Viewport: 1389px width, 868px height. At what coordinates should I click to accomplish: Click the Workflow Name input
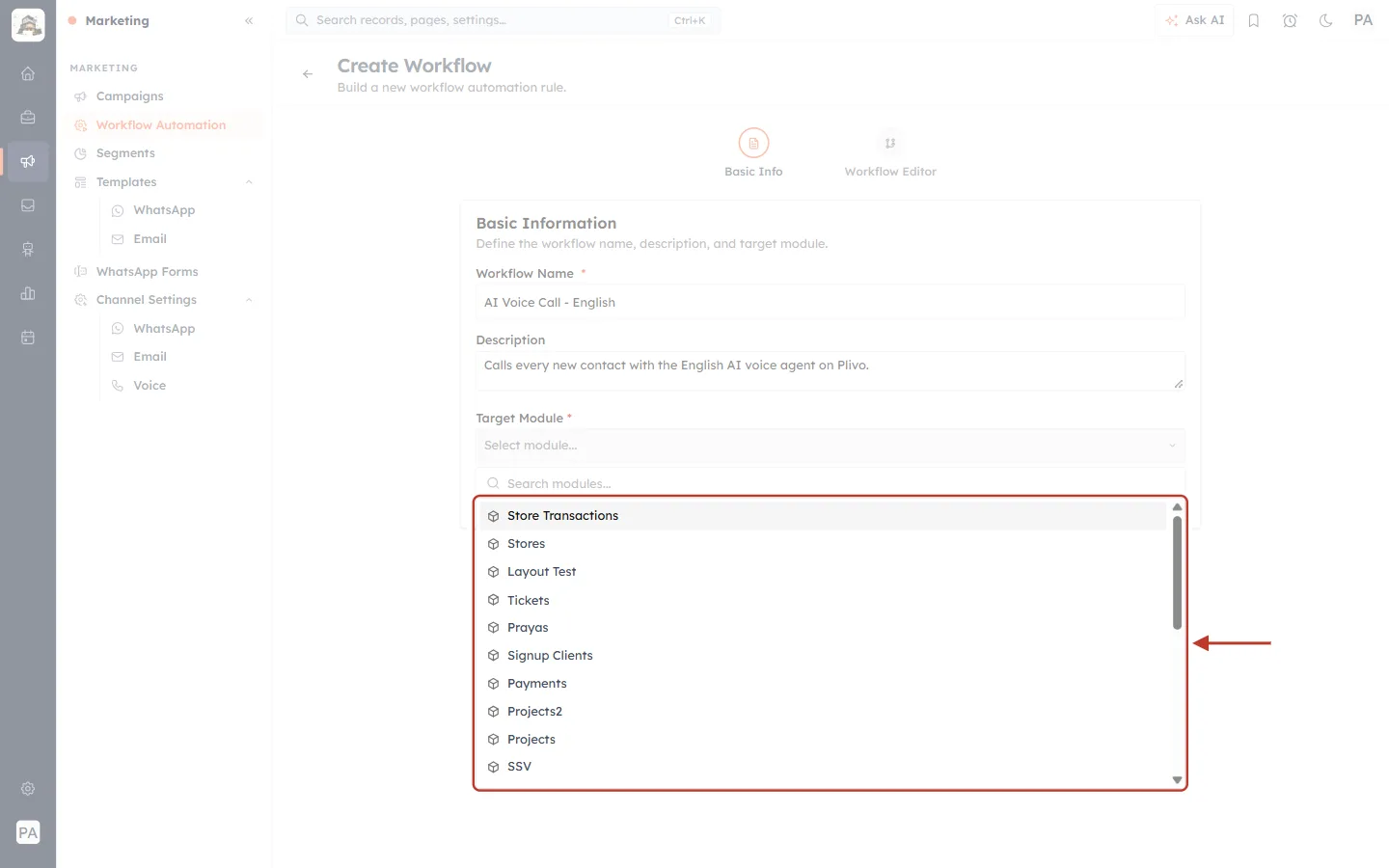pos(830,302)
